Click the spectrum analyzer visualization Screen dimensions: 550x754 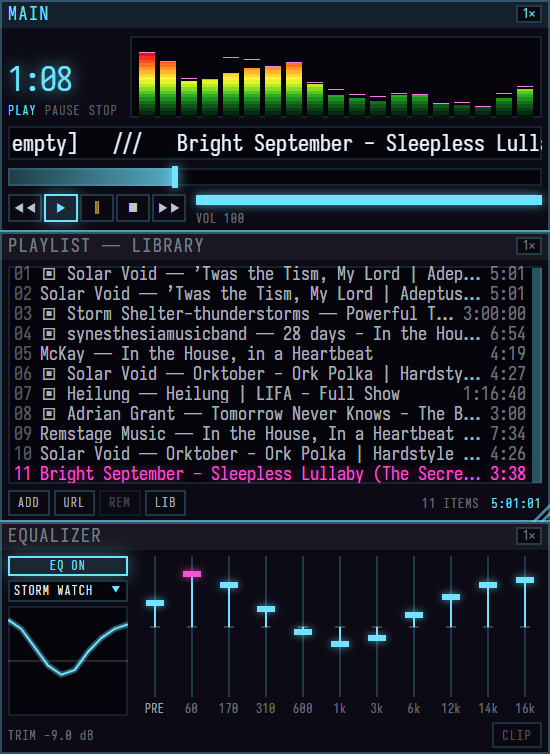(x=336, y=77)
